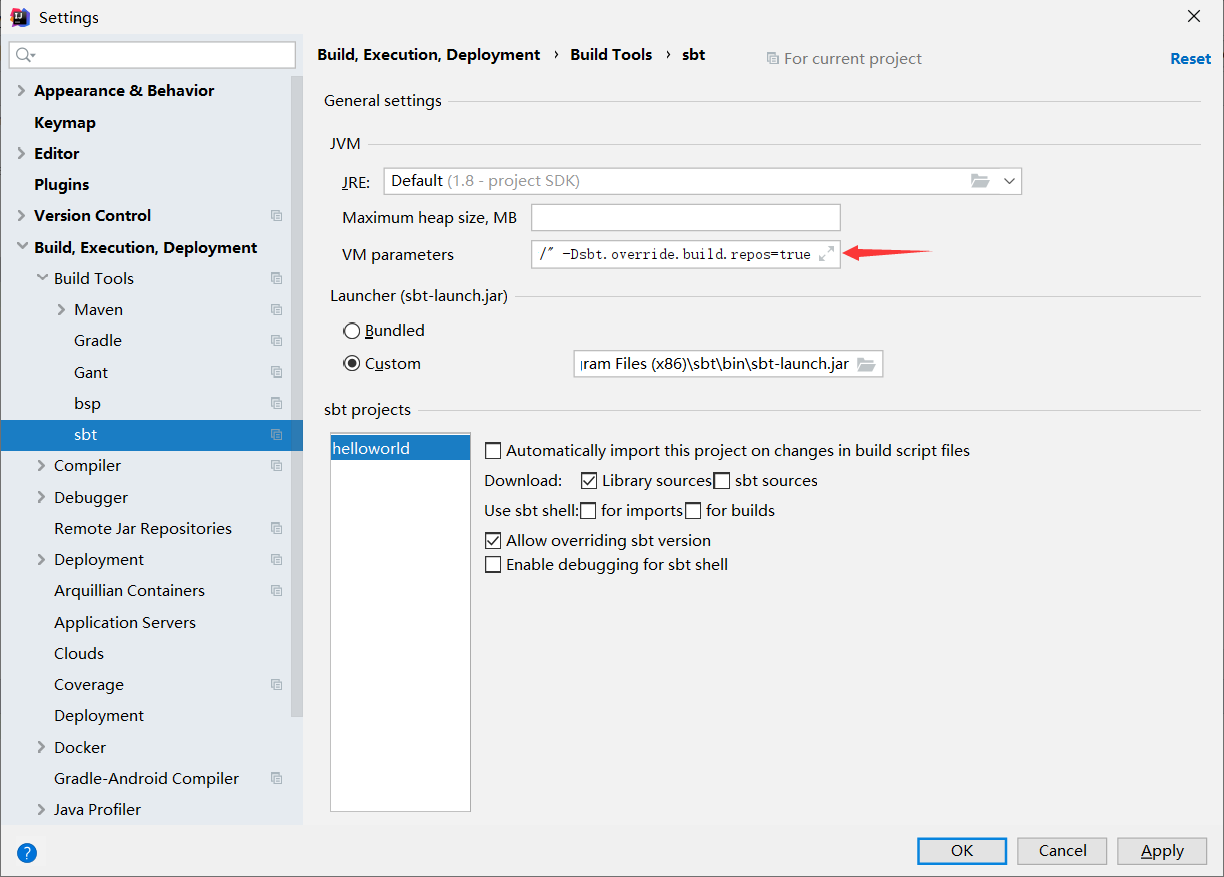This screenshot has width=1224, height=877.
Task: Click project-level icon next to Coverage
Action: pos(277,685)
